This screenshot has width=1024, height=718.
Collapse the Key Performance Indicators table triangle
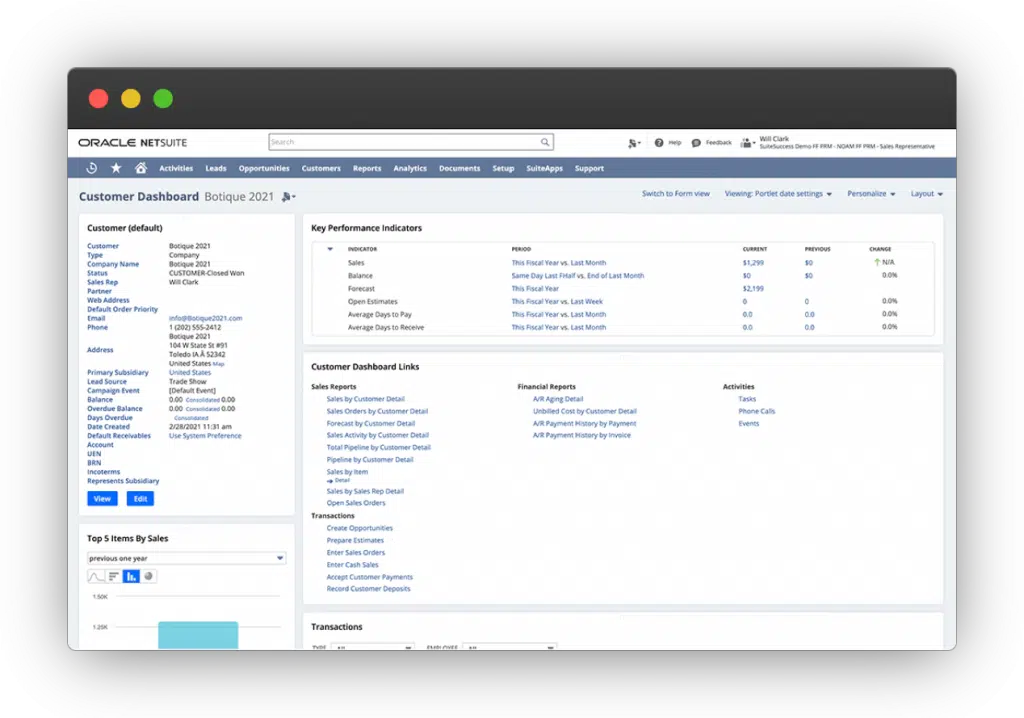pyautogui.click(x=330, y=249)
